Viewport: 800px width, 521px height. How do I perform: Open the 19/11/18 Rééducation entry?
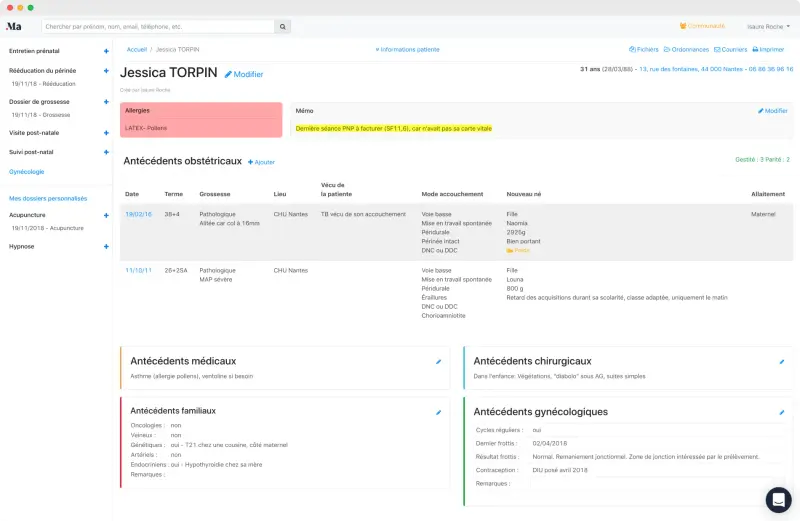pyautogui.click(x=43, y=84)
